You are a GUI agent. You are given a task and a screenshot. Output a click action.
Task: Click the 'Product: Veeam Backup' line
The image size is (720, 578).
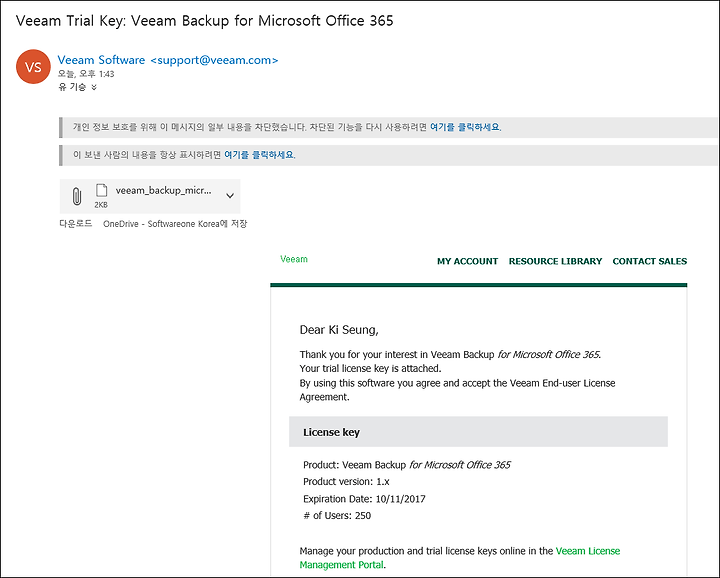tap(406, 465)
